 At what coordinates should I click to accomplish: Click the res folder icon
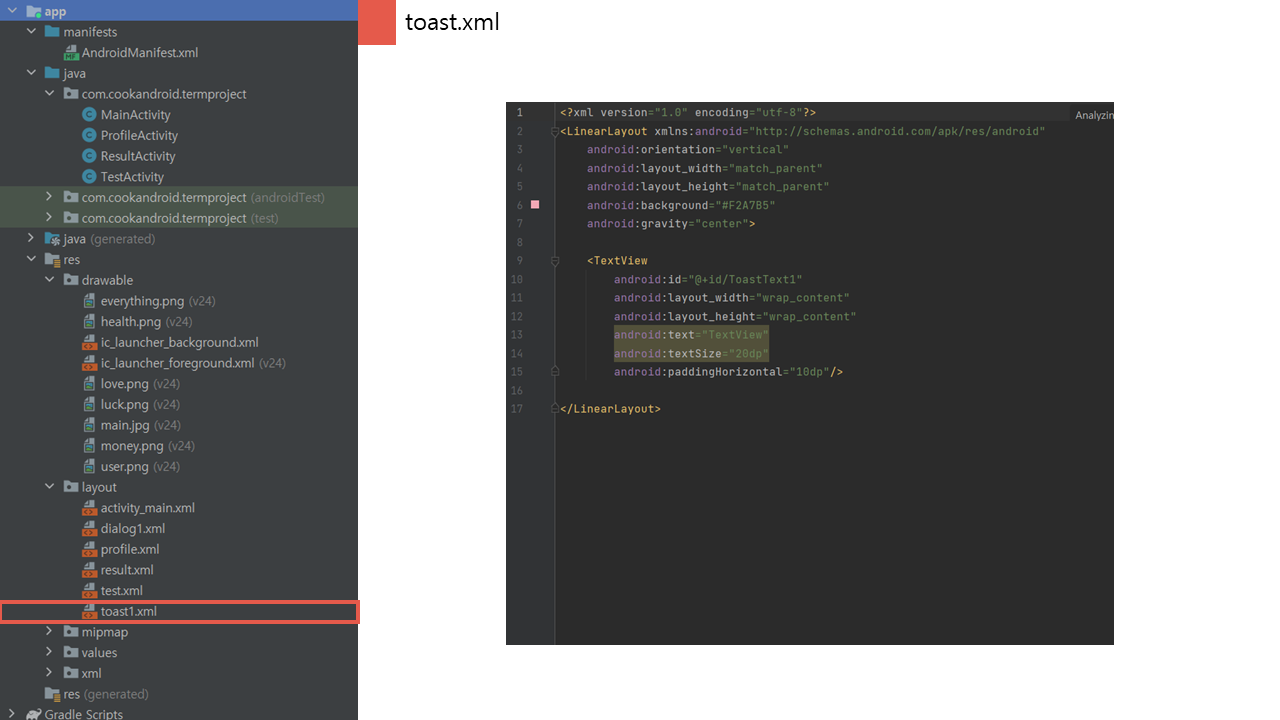pyautogui.click(x=52, y=259)
